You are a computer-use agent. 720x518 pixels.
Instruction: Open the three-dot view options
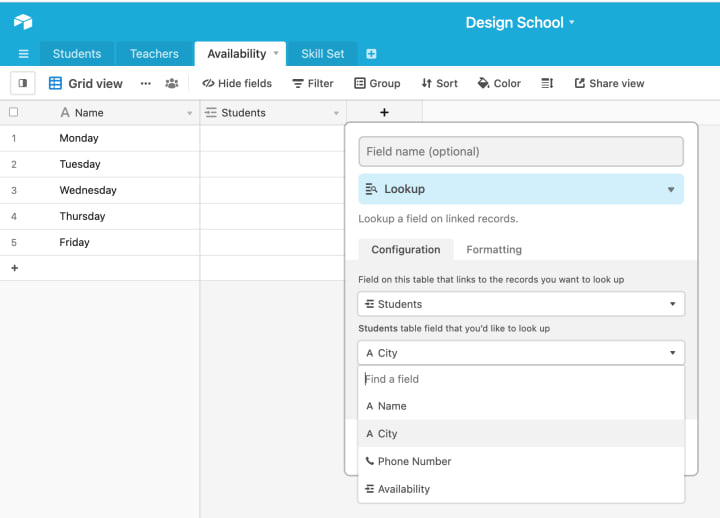point(146,83)
